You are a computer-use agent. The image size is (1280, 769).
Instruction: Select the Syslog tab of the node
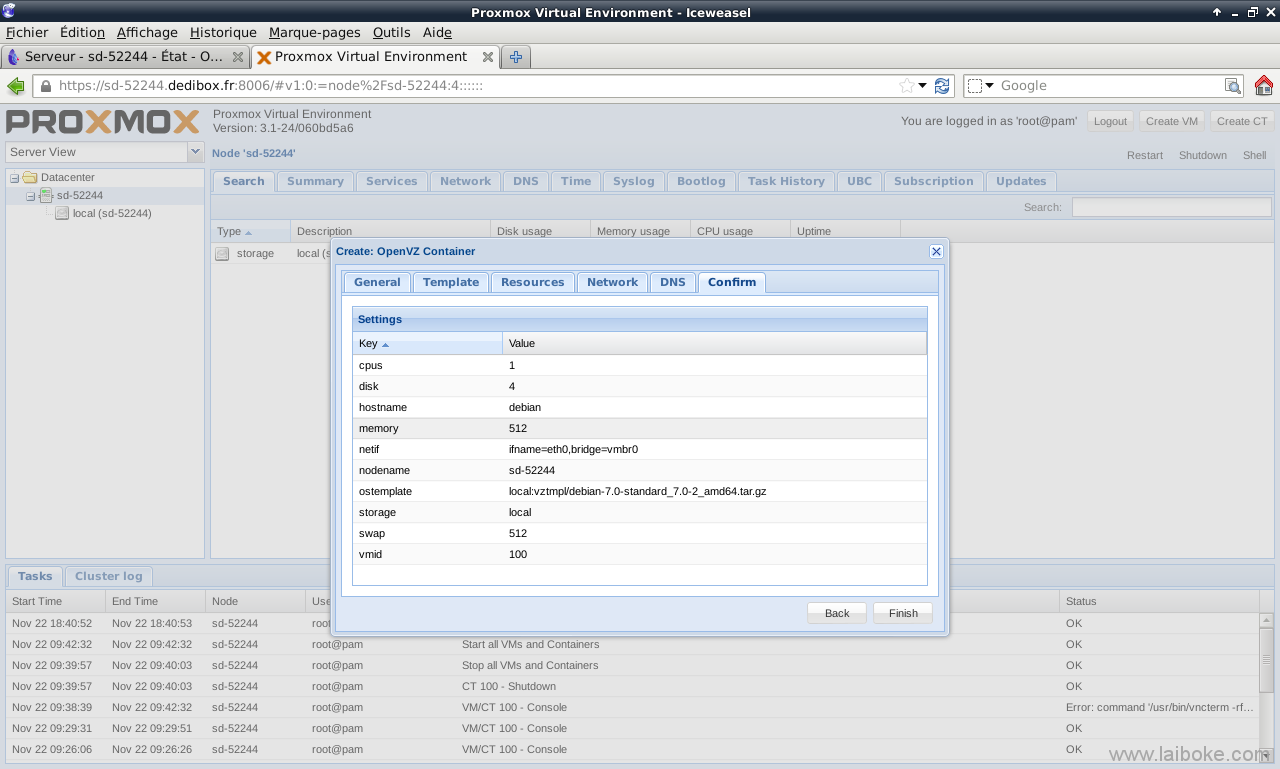tap(634, 181)
